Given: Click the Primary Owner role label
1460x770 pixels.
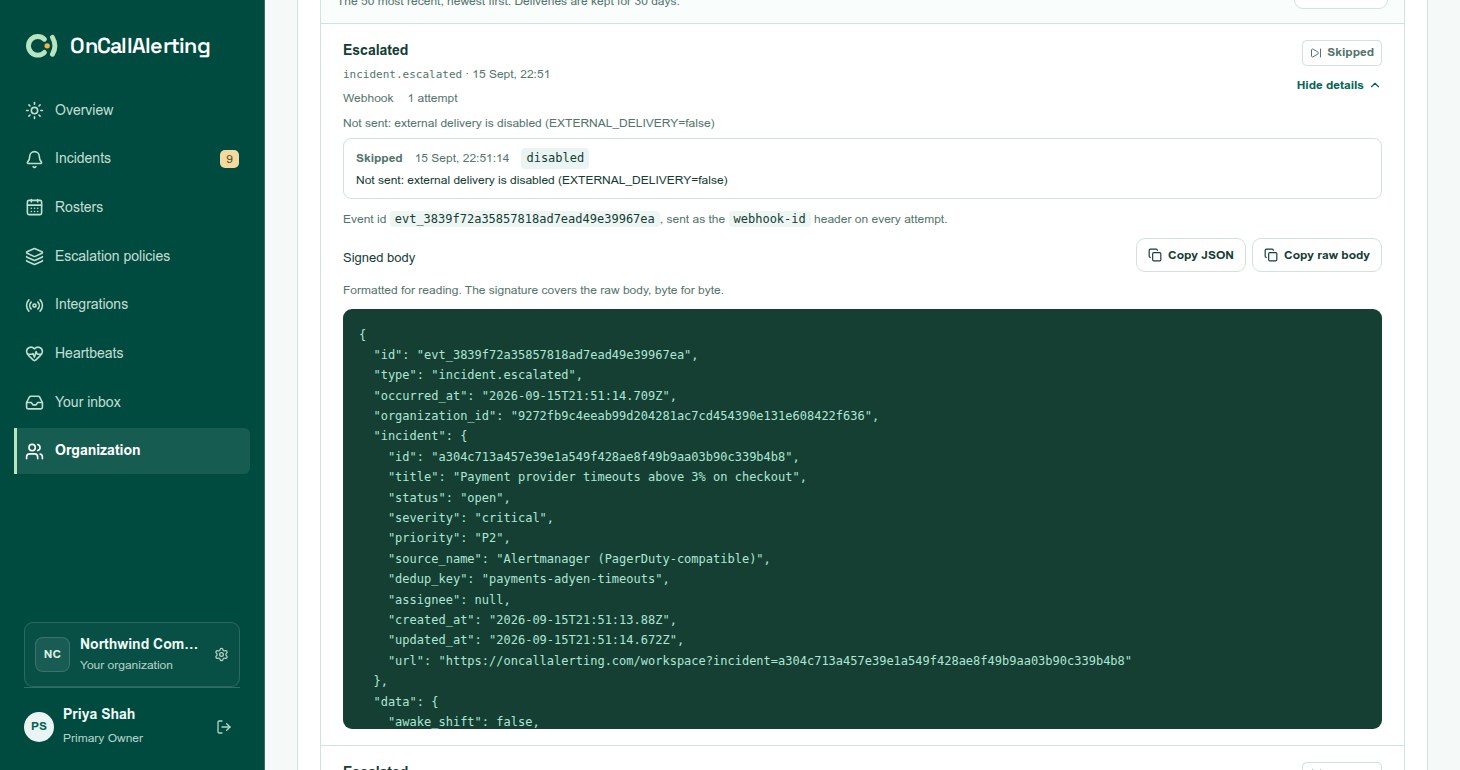Looking at the screenshot, I should click(x=103, y=738).
